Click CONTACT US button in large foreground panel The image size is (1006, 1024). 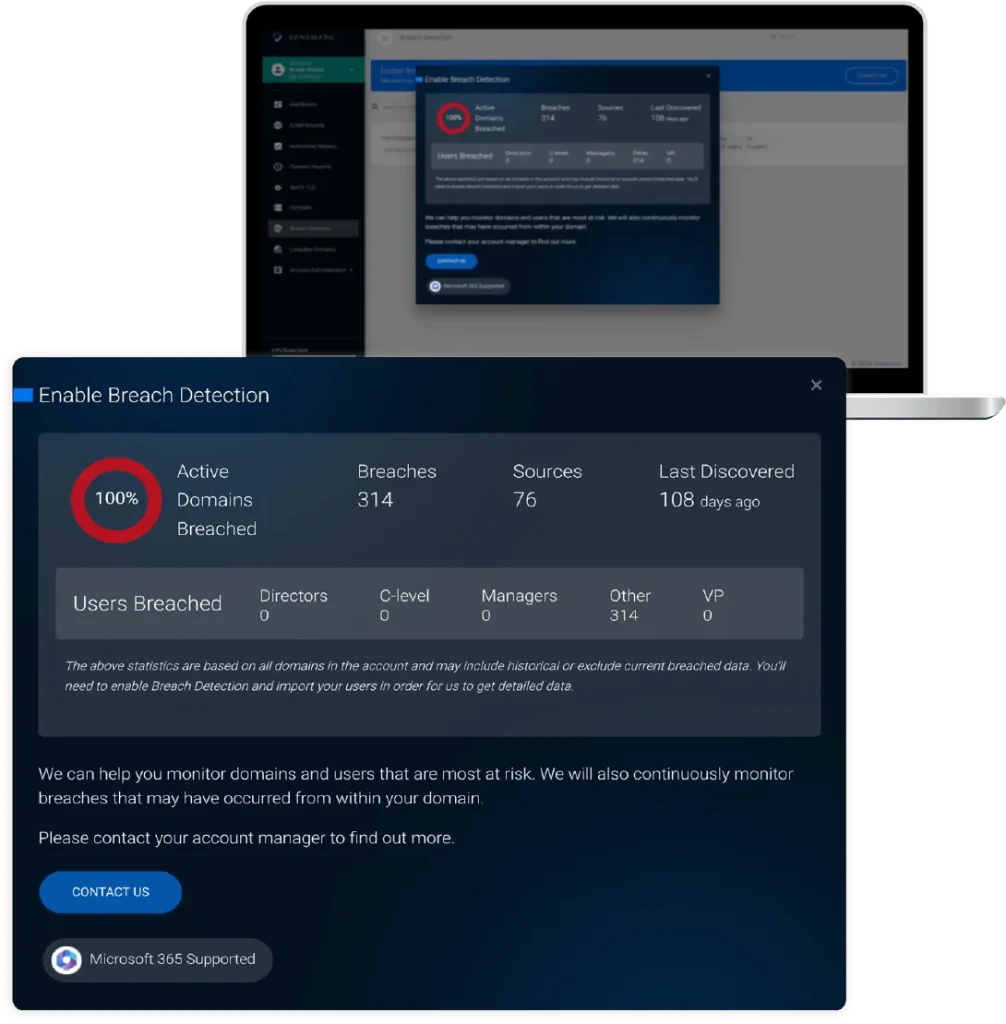point(110,892)
